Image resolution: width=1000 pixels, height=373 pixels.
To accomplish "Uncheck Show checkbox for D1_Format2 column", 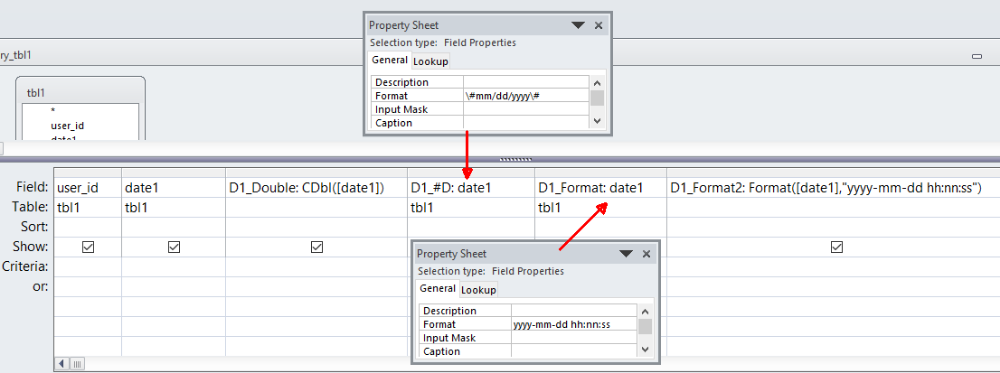I will 837,247.
